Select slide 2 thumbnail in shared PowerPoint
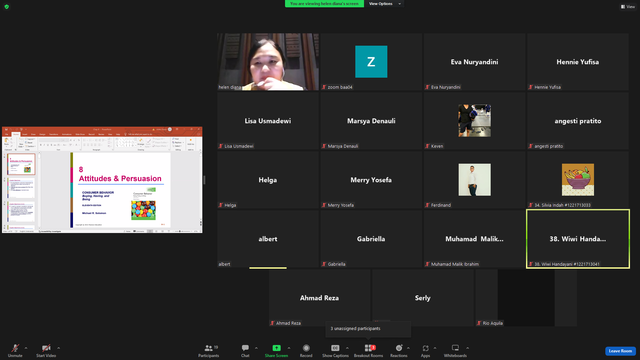This screenshot has width=640, height=360. 21,188
